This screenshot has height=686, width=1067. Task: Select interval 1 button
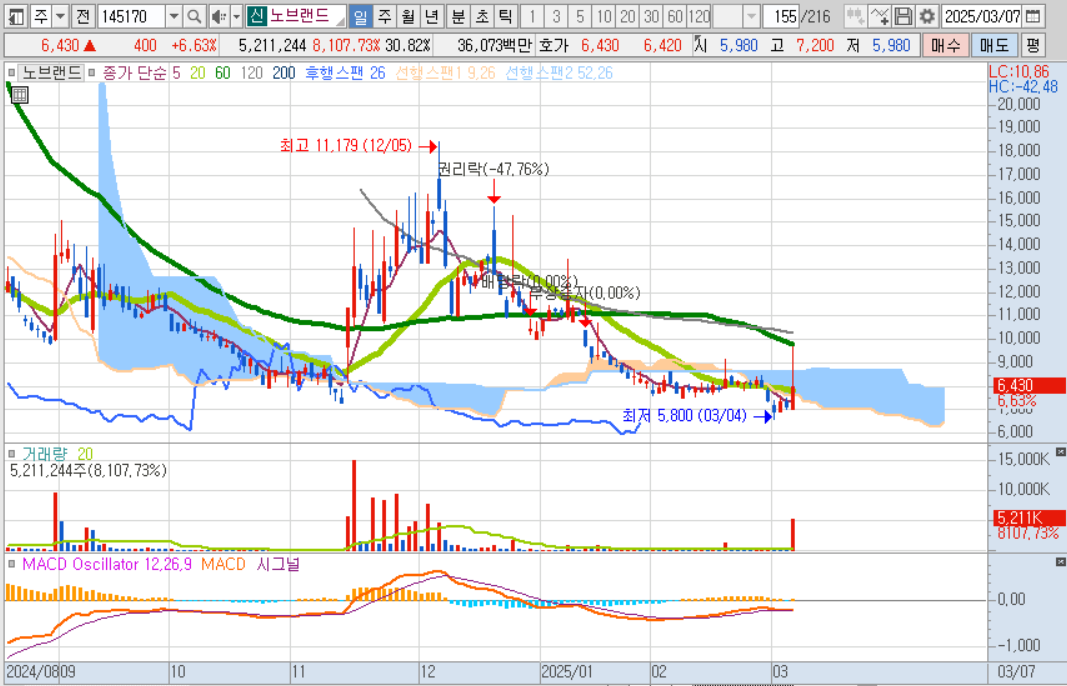point(532,16)
